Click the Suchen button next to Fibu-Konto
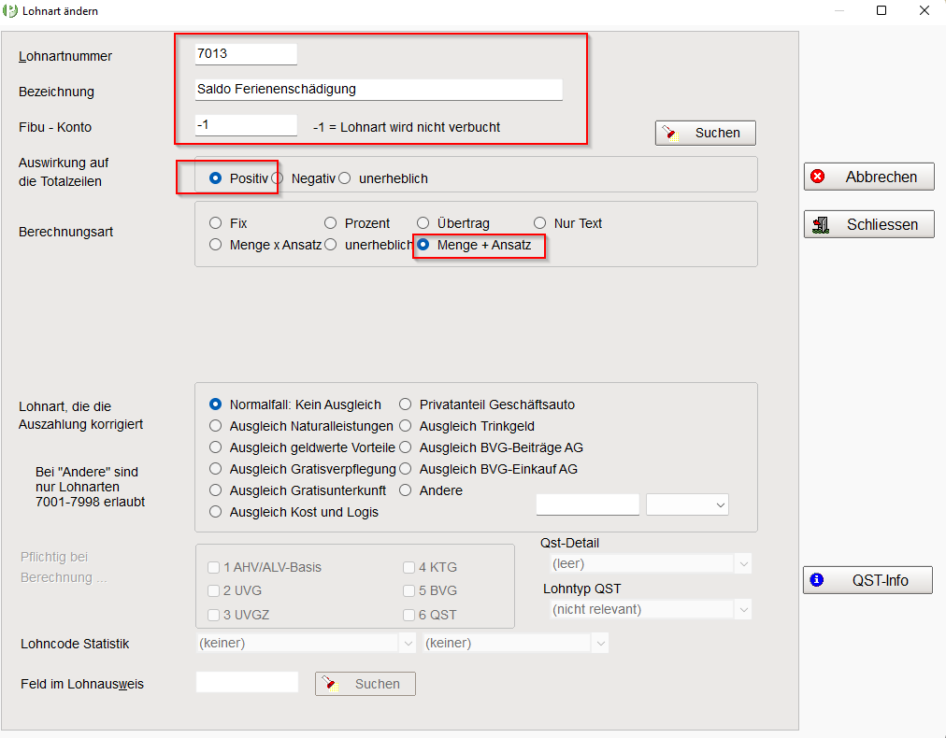946x738 pixels. click(705, 133)
